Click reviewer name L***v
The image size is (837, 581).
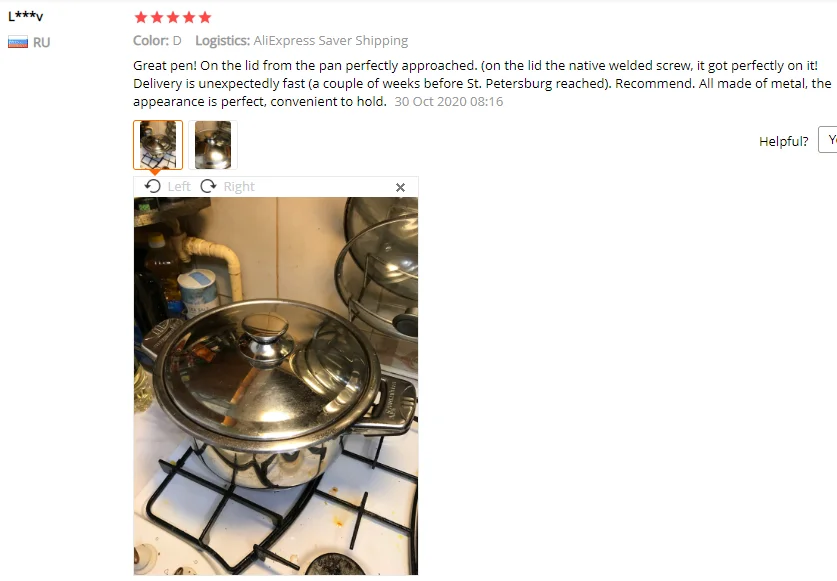pyautogui.click(x=25, y=16)
